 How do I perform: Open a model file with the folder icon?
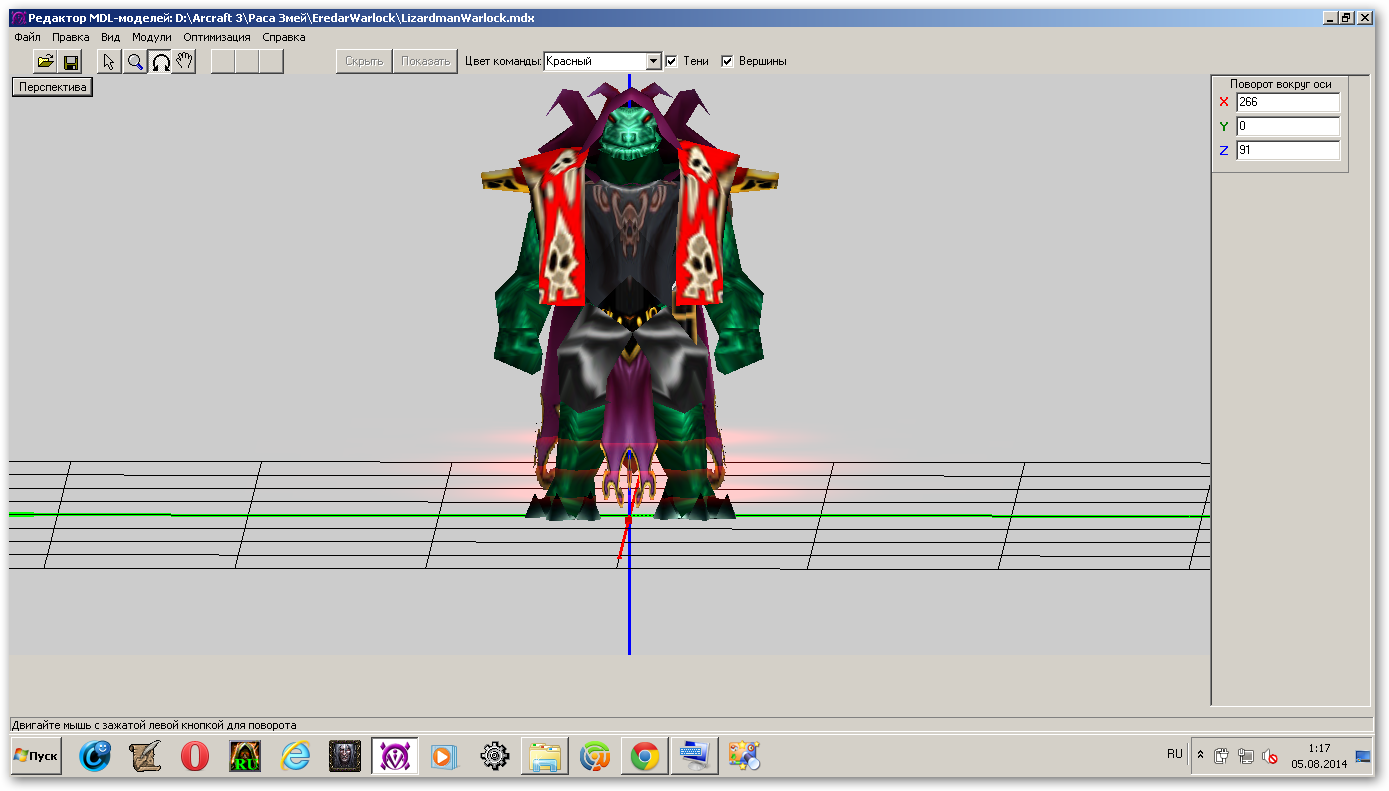pyautogui.click(x=46, y=62)
